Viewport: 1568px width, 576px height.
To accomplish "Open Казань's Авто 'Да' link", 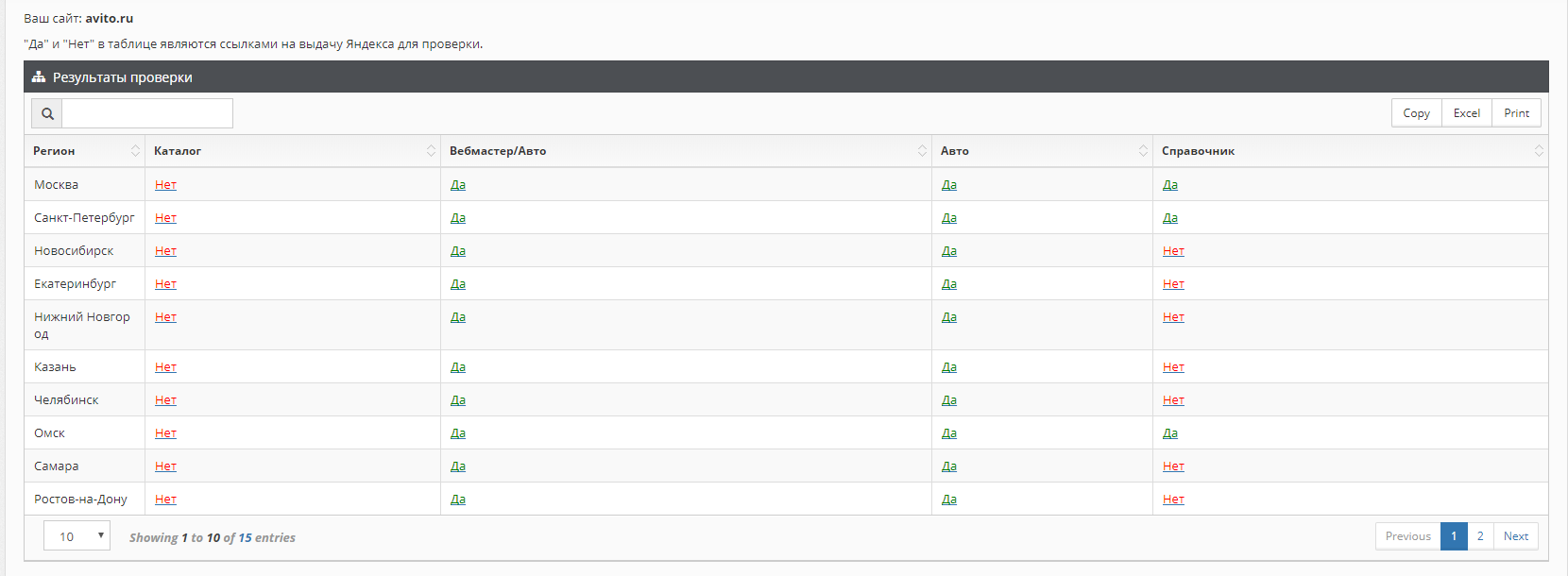I will click(x=948, y=367).
